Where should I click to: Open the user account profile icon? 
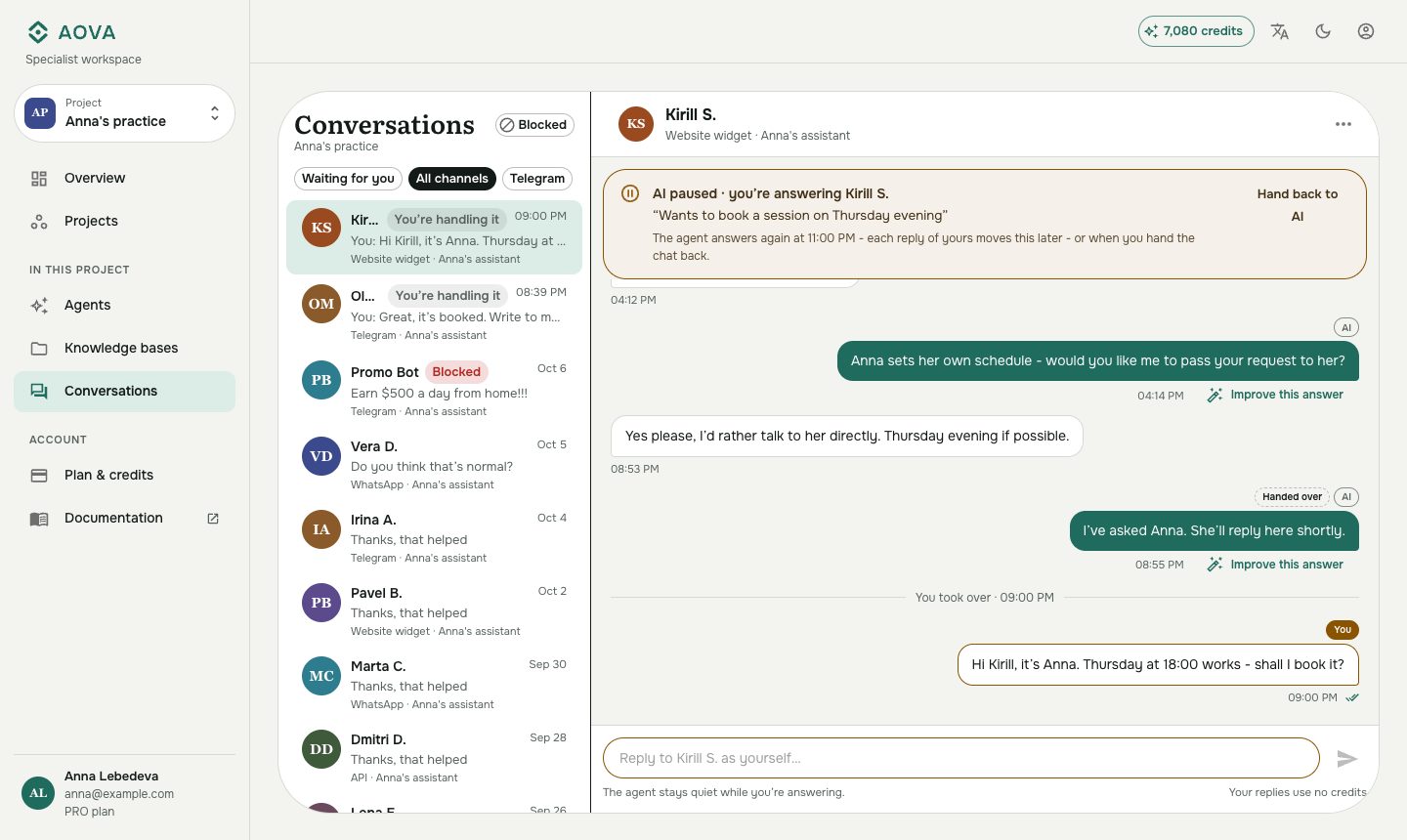coord(1366,31)
